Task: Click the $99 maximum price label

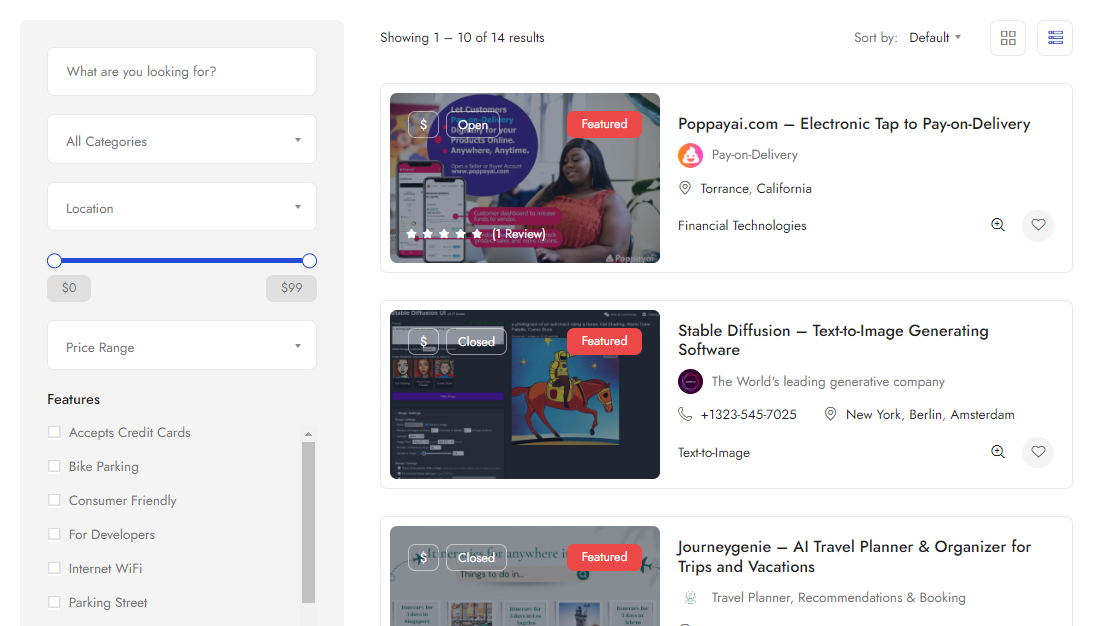Action: point(291,288)
